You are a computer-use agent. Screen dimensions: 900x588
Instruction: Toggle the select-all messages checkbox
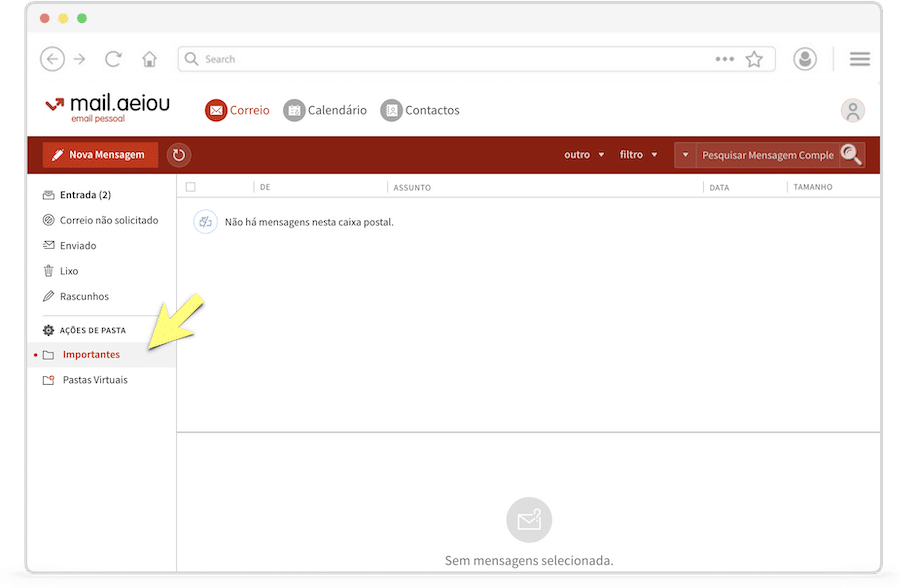191,187
